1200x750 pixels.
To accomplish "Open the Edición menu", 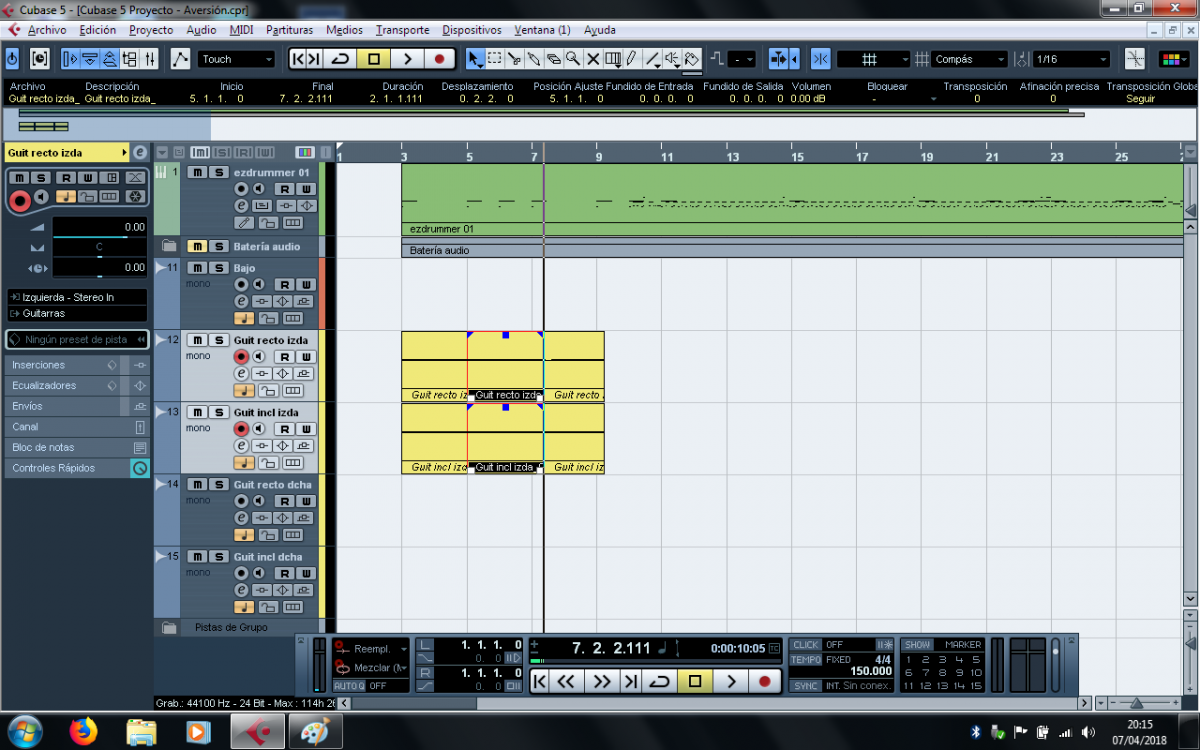I will click(98, 30).
